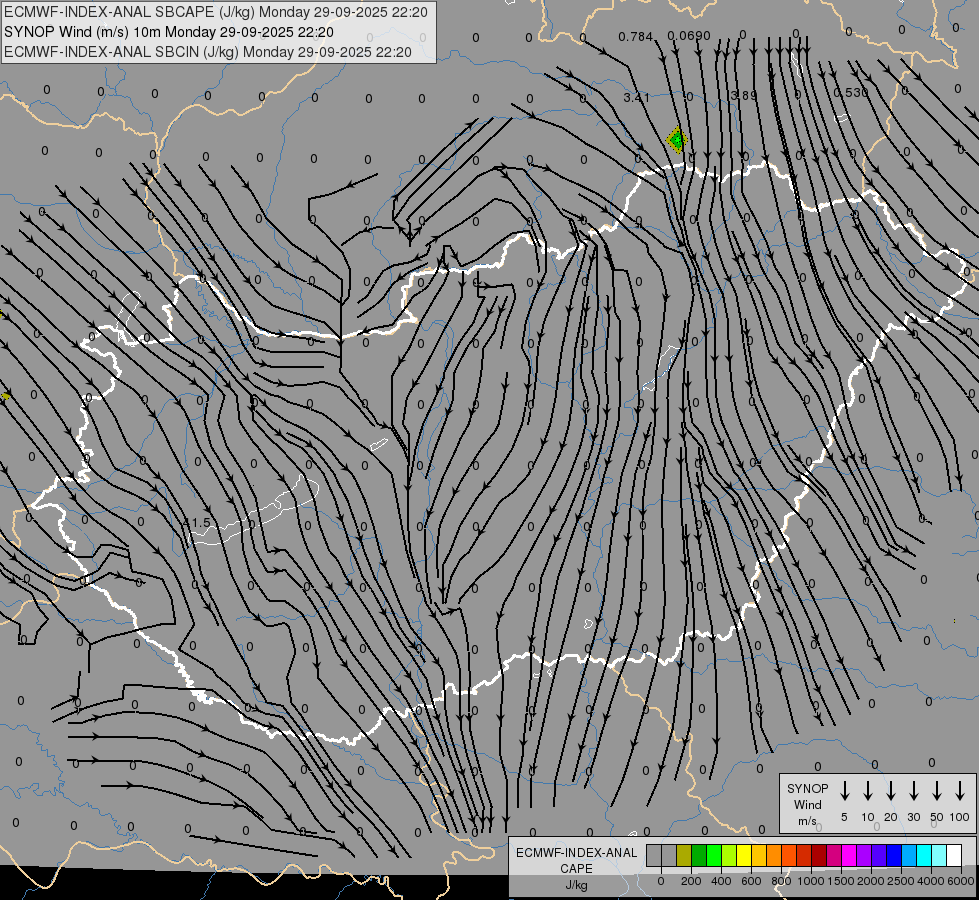The height and width of the screenshot is (900, 979).
Task: Select the magenta CAPE legend swatch
Action: [x=850, y=855]
